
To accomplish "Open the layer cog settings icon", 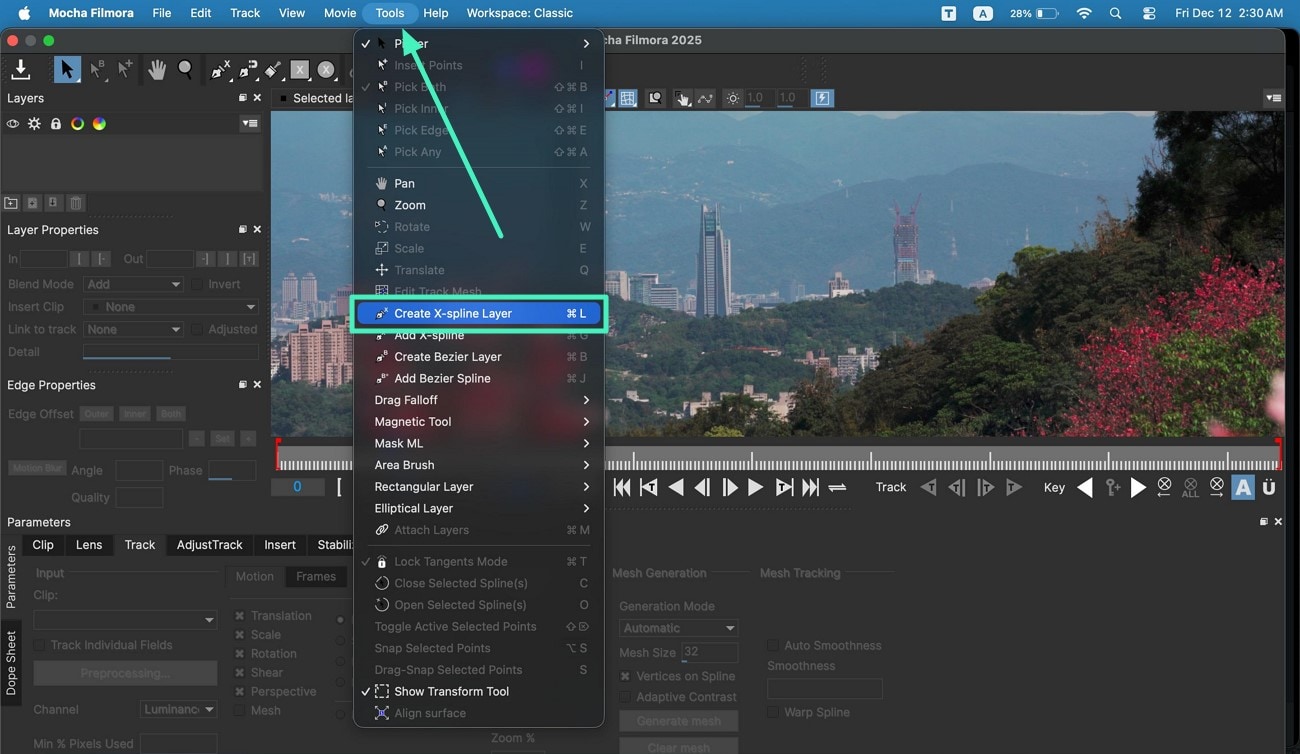I will 34,123.
